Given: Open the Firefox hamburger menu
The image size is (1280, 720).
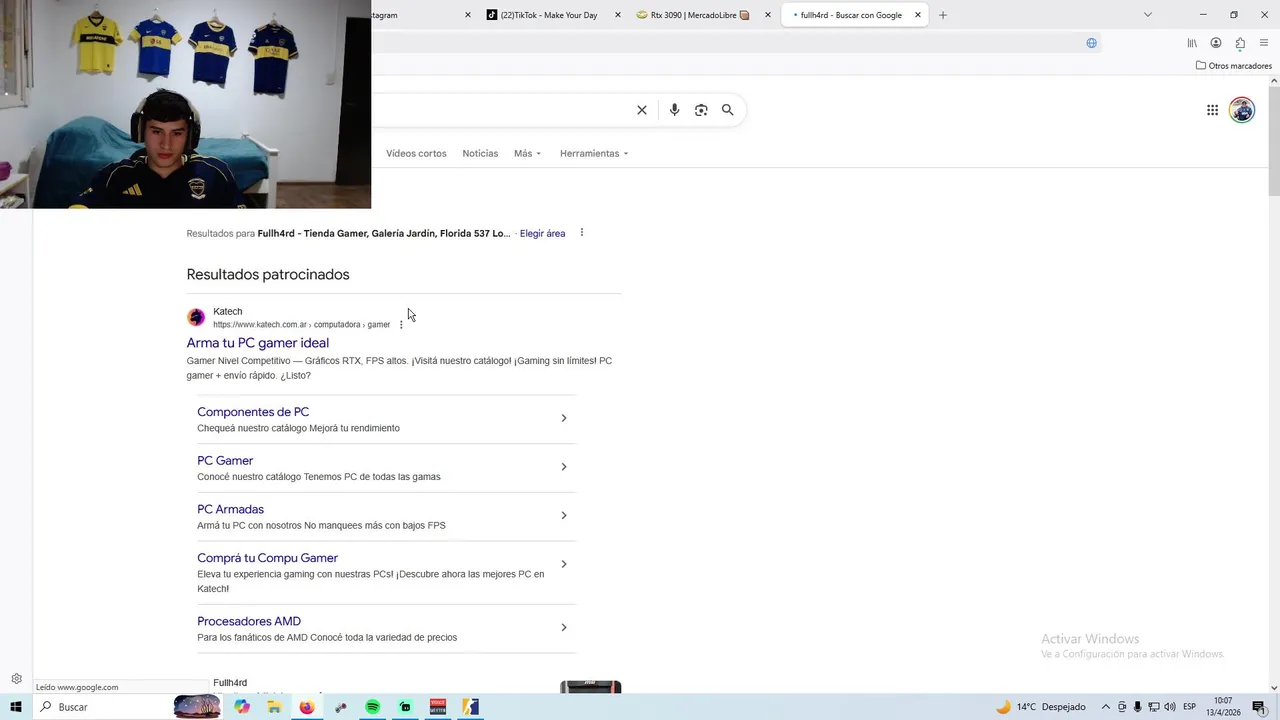Looking at the screenshot, I should [x=1264, y=43].
